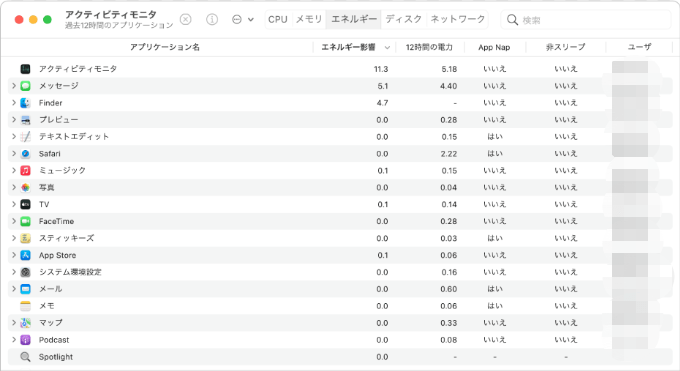Expand the マップ row
The width and height of the screenshot is (680, 371).
tap(13, 323)
